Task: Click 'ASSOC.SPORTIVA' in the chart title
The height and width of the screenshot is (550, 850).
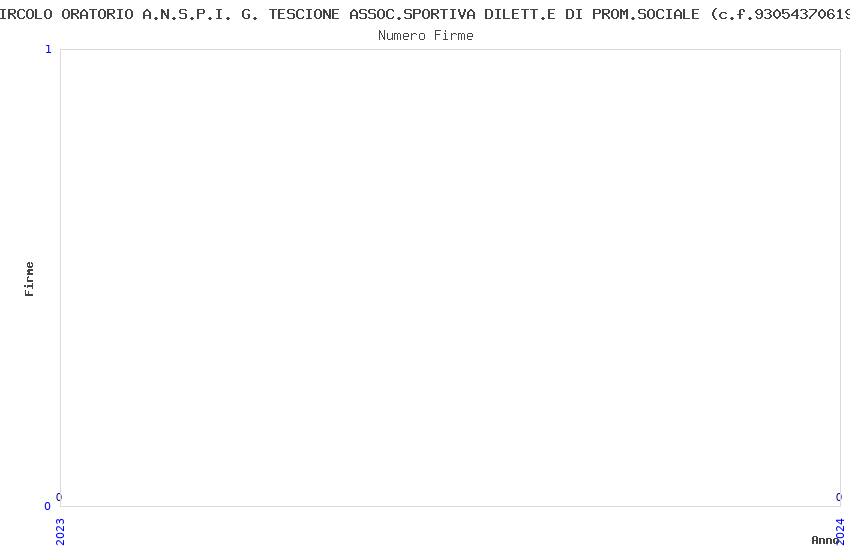Action: 412,15
